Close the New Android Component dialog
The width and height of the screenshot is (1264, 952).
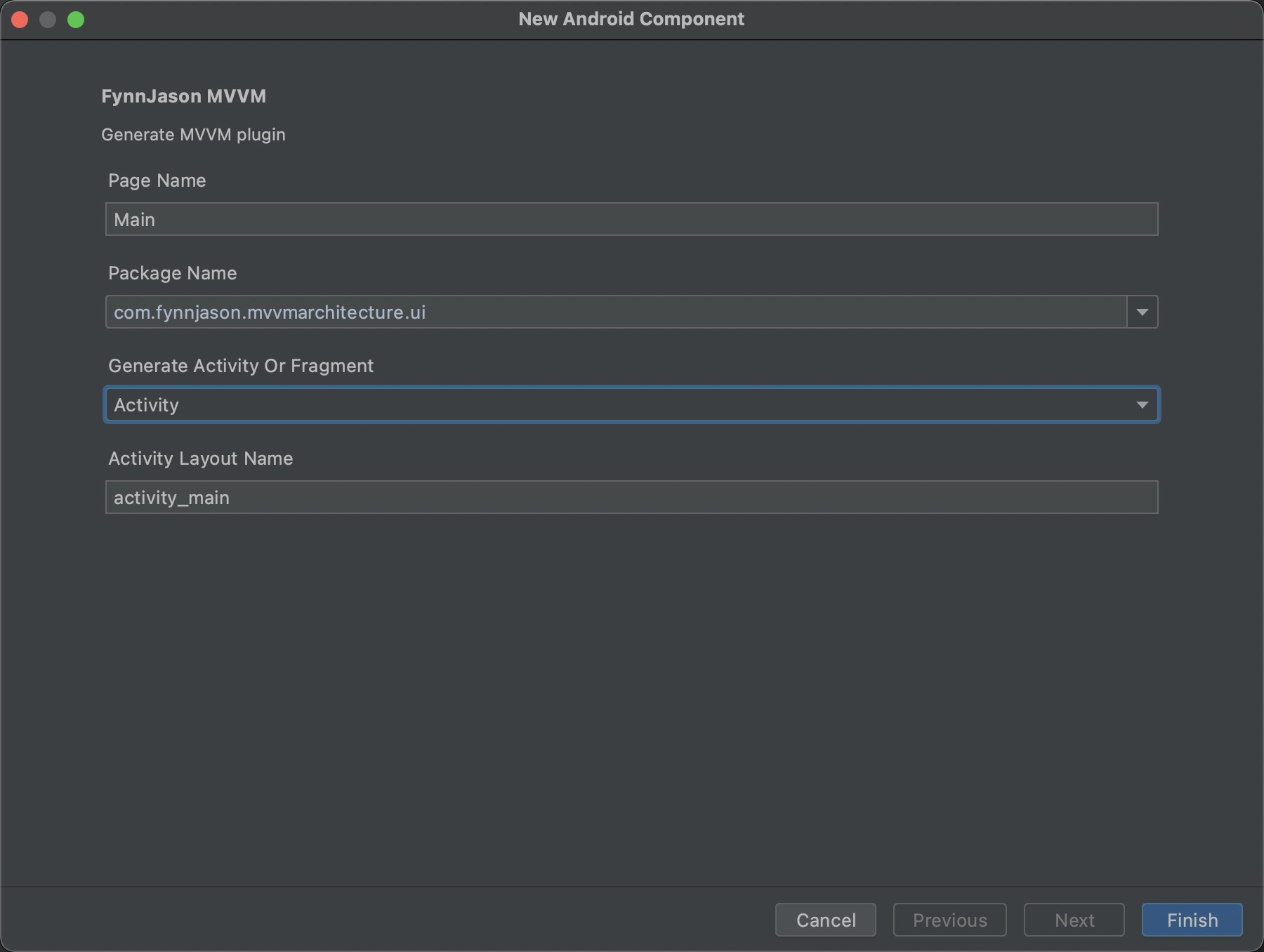point(20,19)
